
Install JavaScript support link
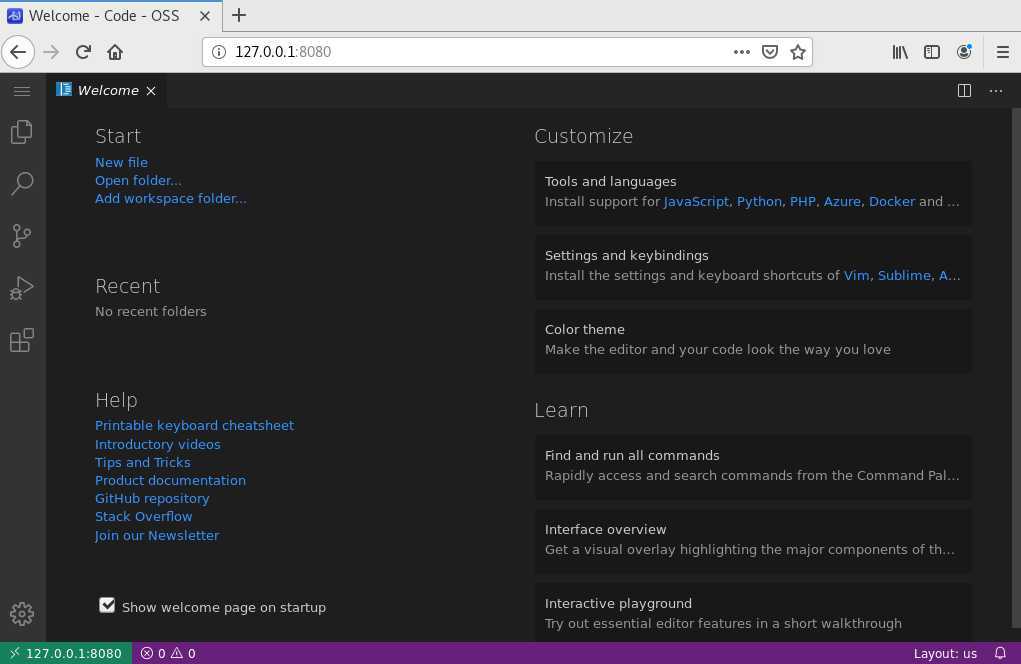696,202
